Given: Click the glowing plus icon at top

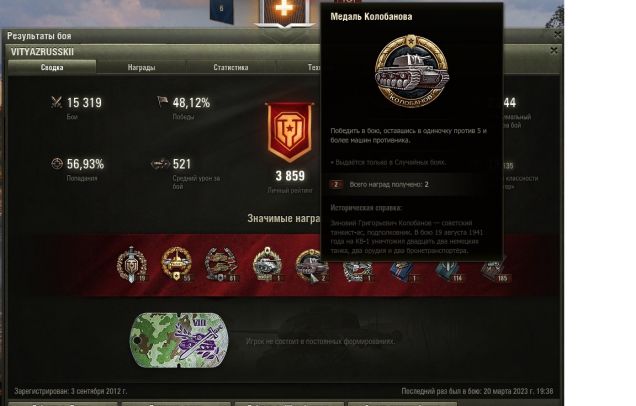Looking at the screenshot, I should (x=284, y=9).
